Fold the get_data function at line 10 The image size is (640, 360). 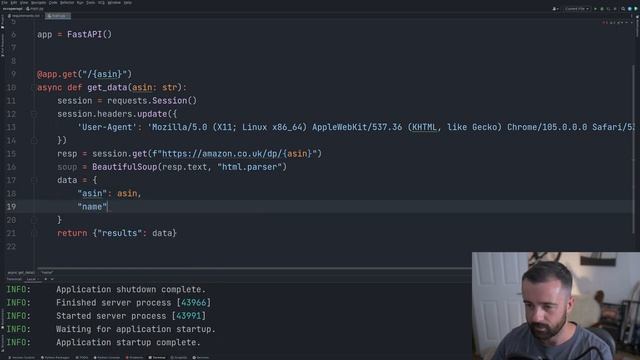point(34,87)
